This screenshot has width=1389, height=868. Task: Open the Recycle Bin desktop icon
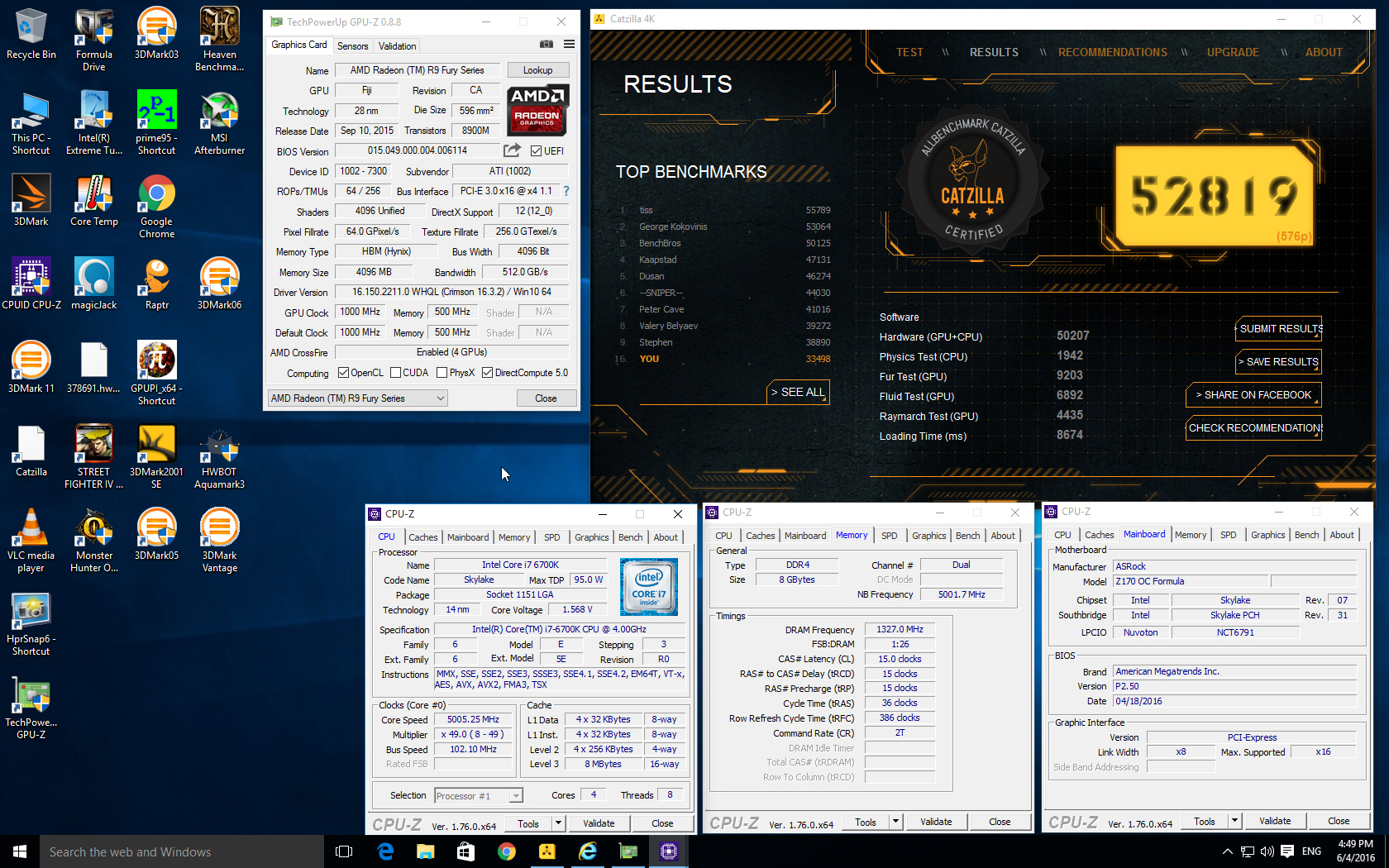[x=31, y=33]
